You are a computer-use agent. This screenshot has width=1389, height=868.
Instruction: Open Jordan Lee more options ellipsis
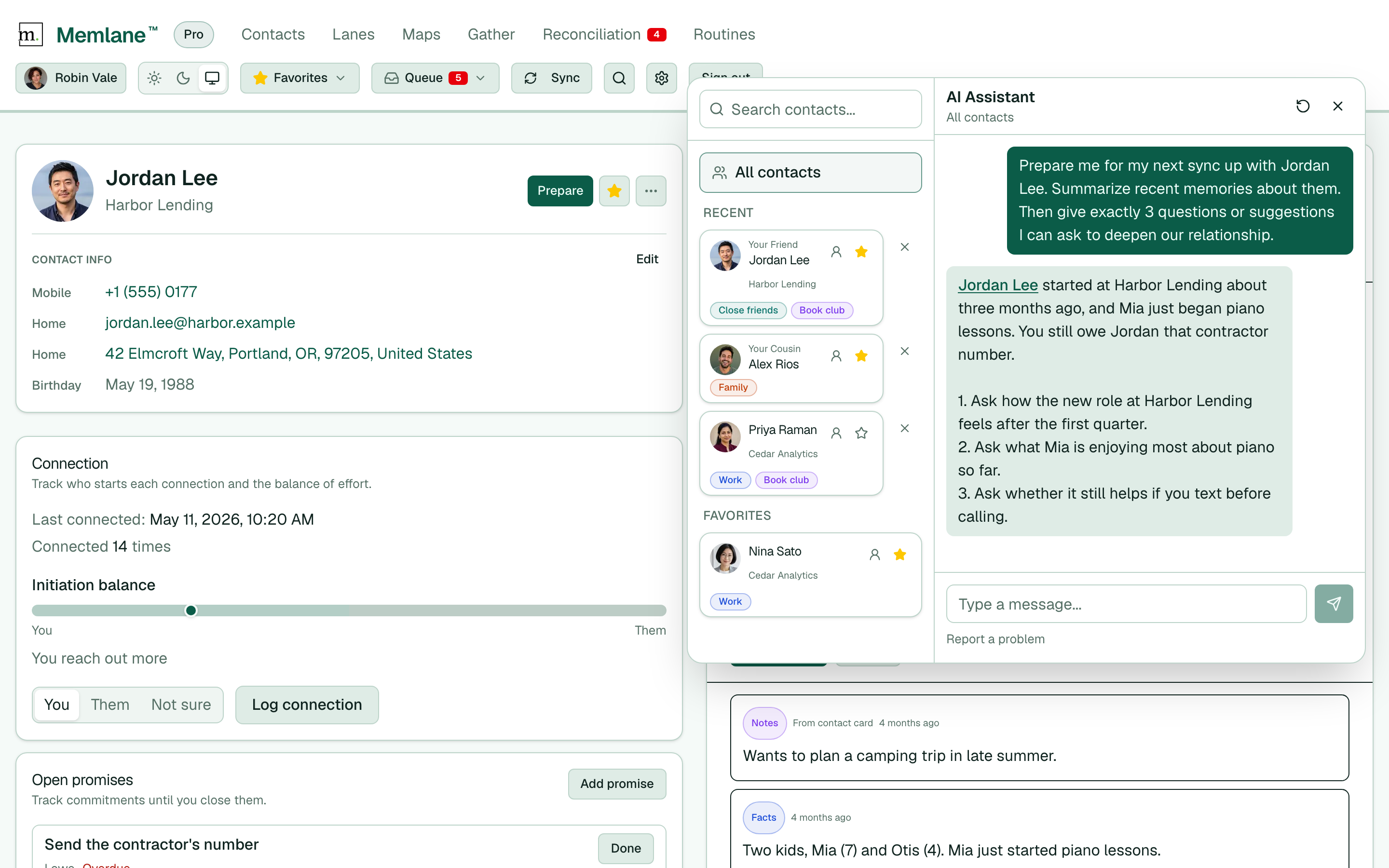[x=650, y=190]
